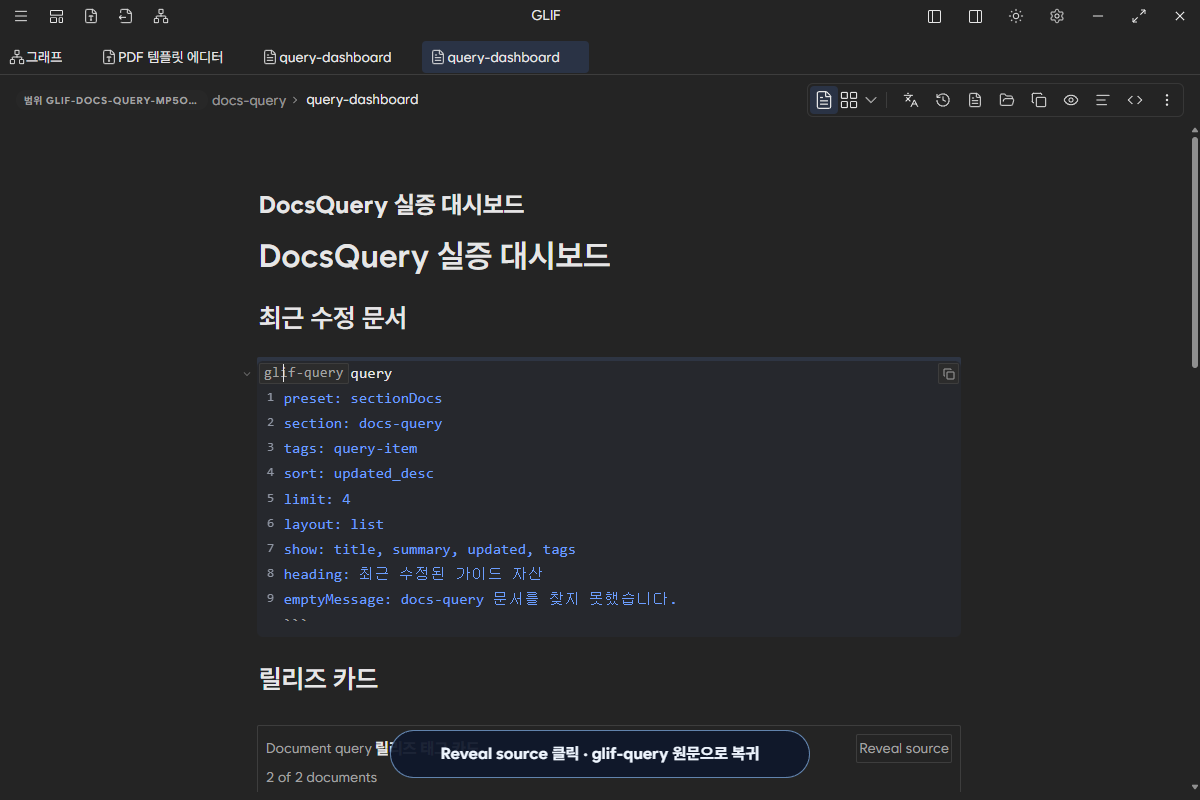Click the code line 'sort: updated_desc'
Screen dimensions: 1200x800
pyautogui.click(x=358, y=473)
